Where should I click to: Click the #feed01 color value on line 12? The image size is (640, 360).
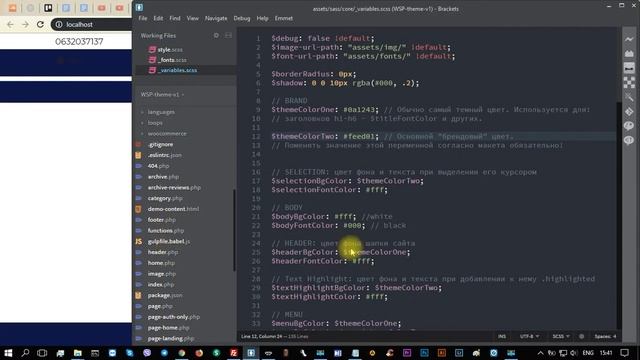[x=359, y=136]
